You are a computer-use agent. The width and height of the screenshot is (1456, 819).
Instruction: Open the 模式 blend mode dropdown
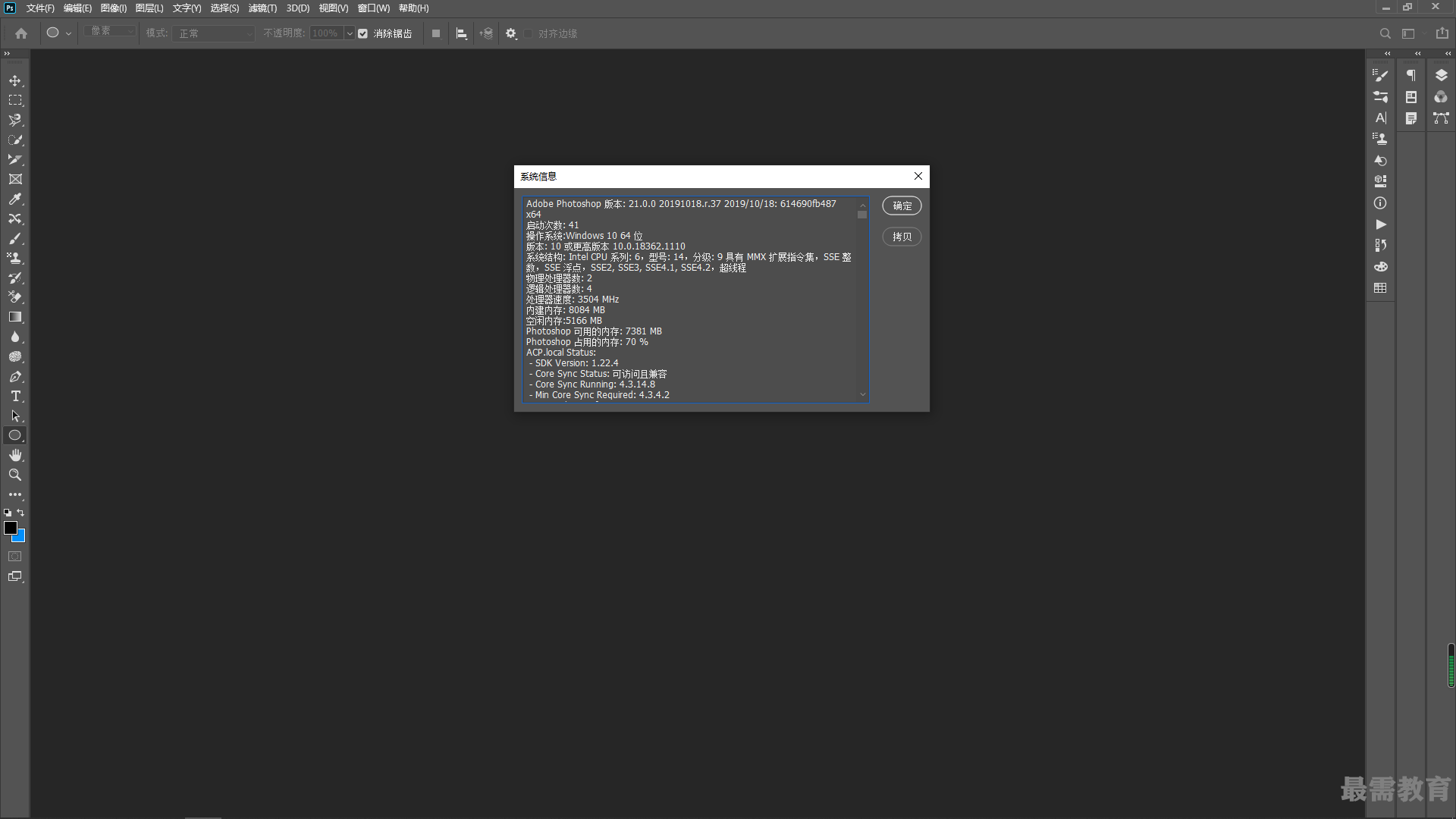213,33
